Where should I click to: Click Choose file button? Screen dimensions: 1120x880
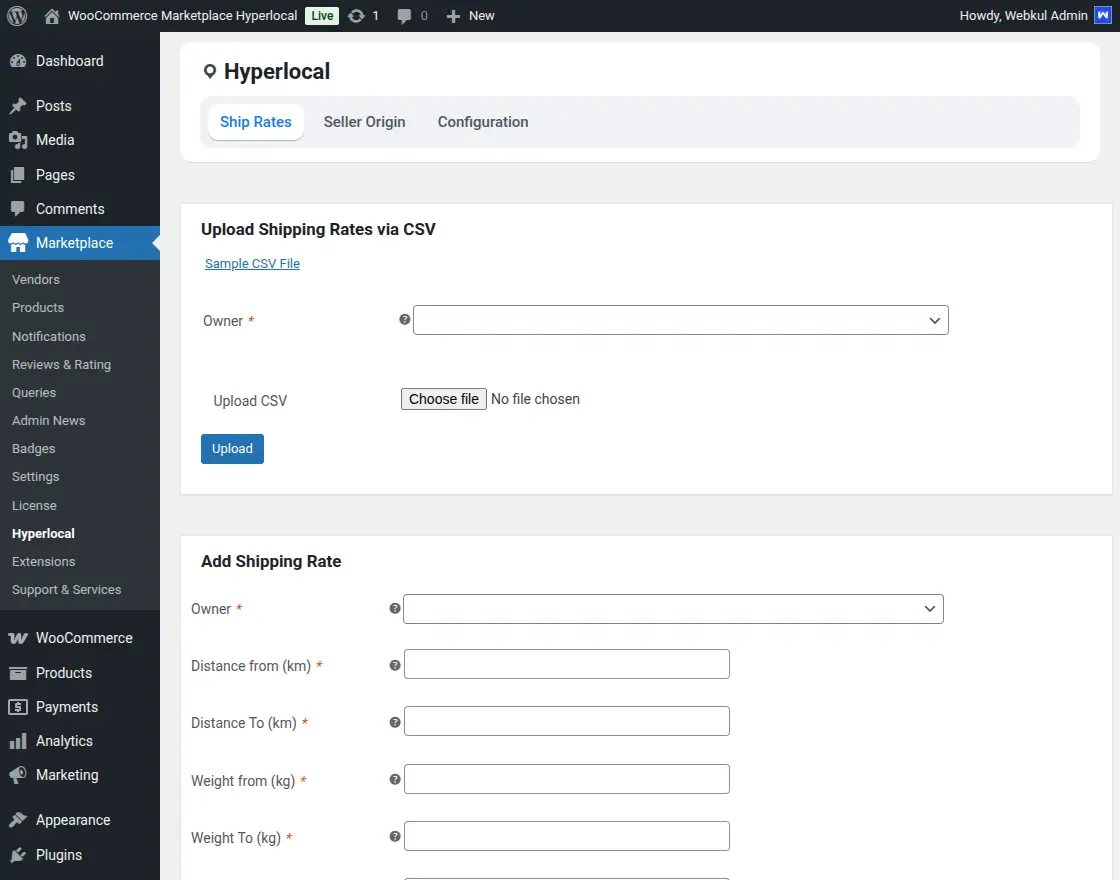click(x=444, y=399)
